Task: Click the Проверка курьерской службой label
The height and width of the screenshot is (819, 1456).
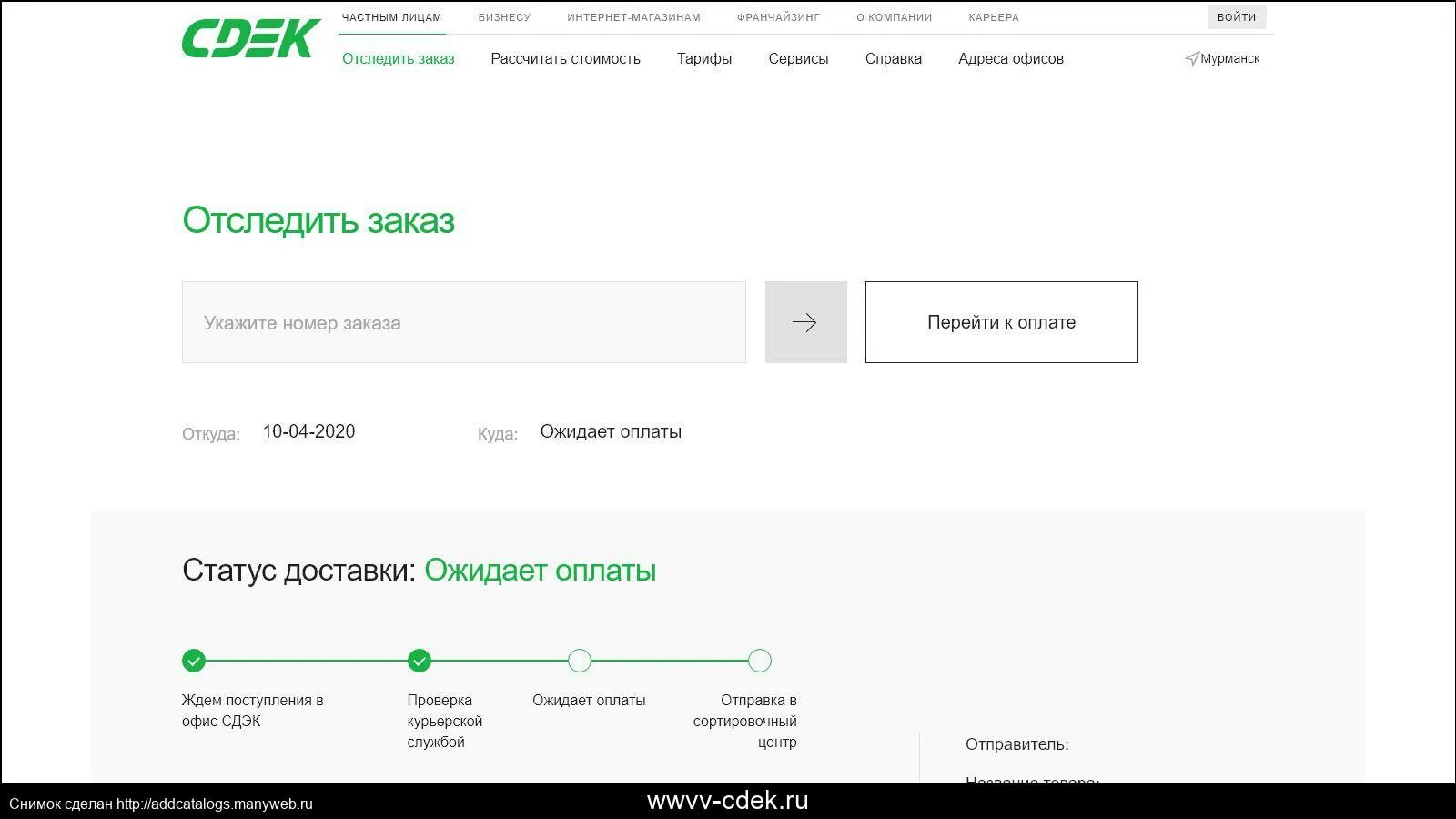Action: (x=445, y=721)
